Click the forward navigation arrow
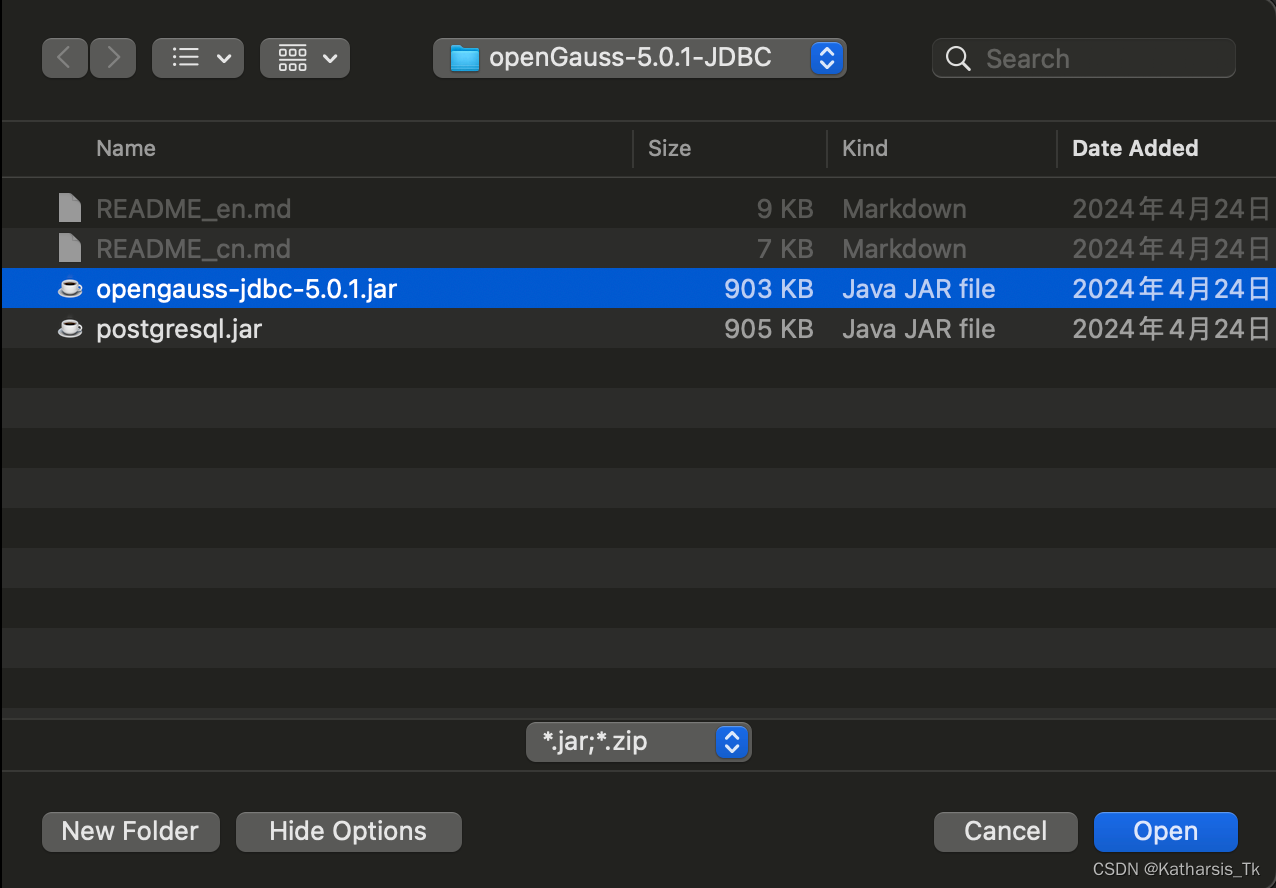Image resolution: width=1276 pixels, height=888 pixels. coord(112,57)
